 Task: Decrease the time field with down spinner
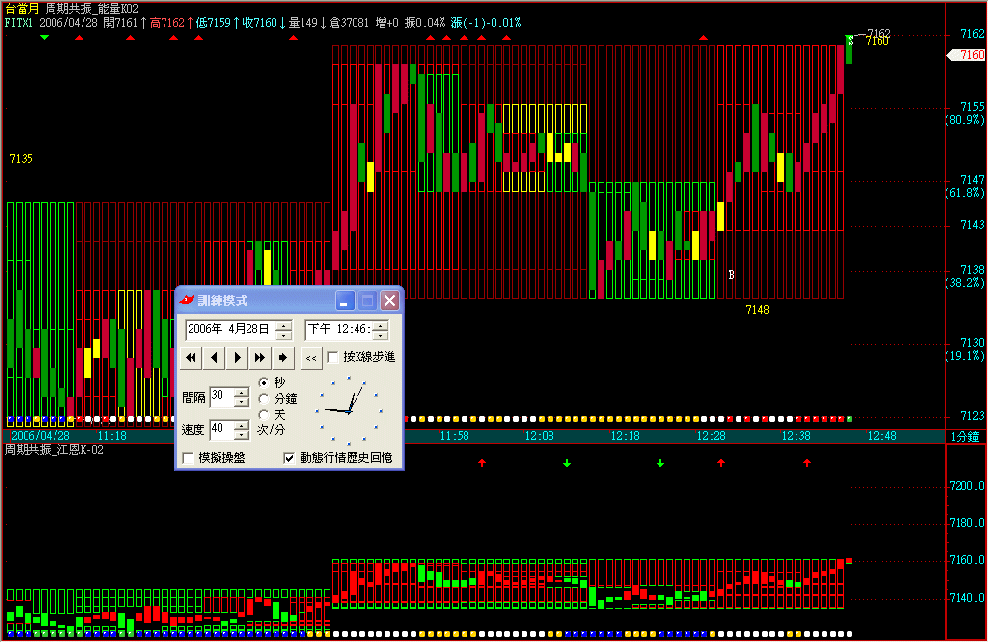380,334
